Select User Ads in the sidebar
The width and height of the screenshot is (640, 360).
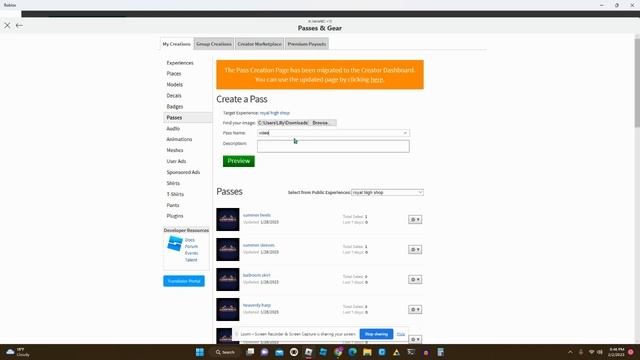[176, 161]
